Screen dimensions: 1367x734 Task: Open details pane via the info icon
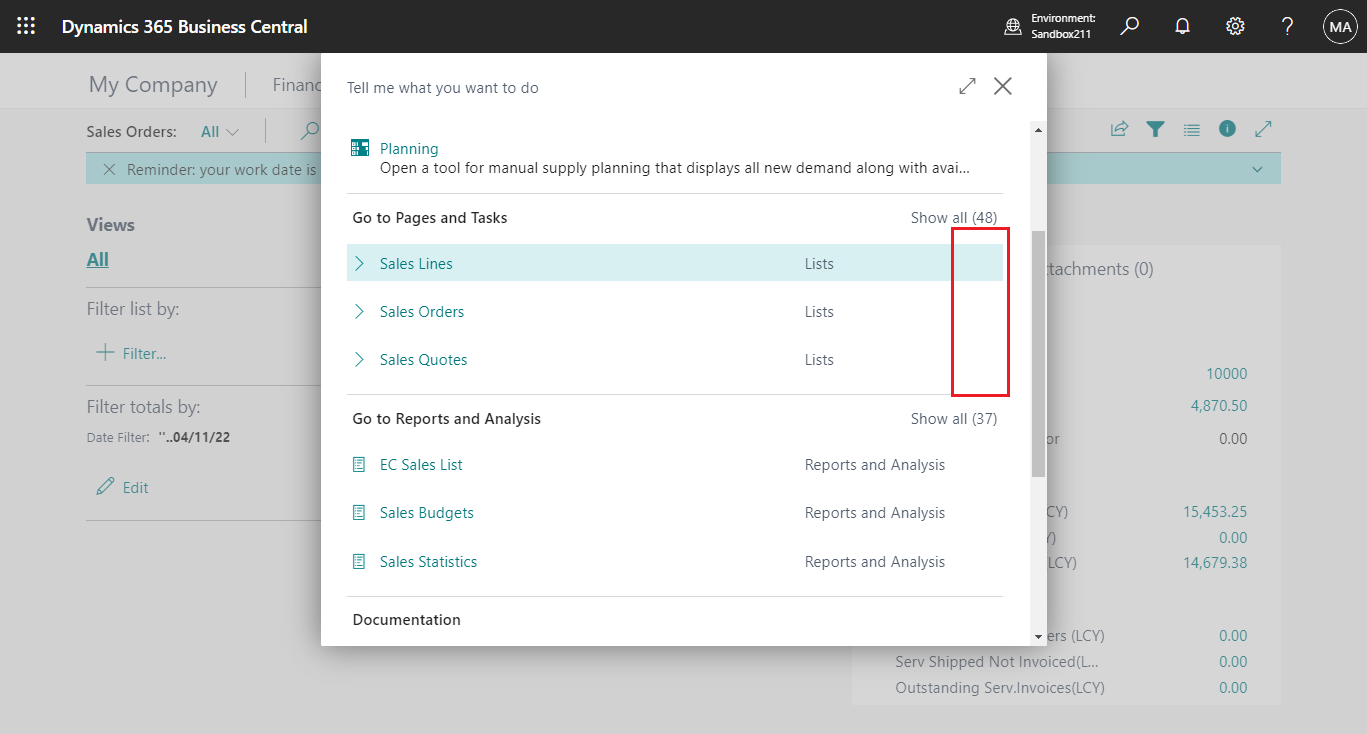pos(1227,129)
